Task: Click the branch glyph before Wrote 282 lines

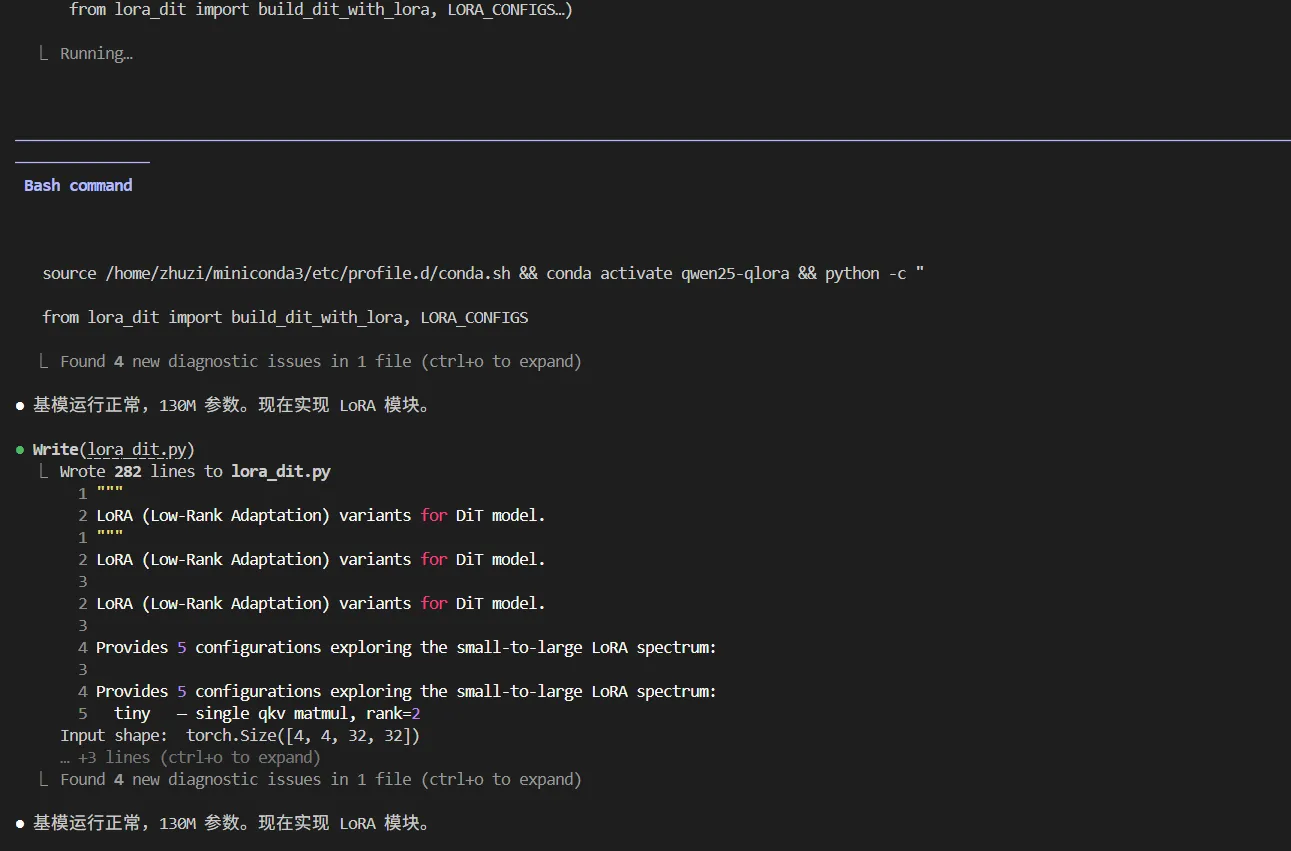Action: point(44,472)
